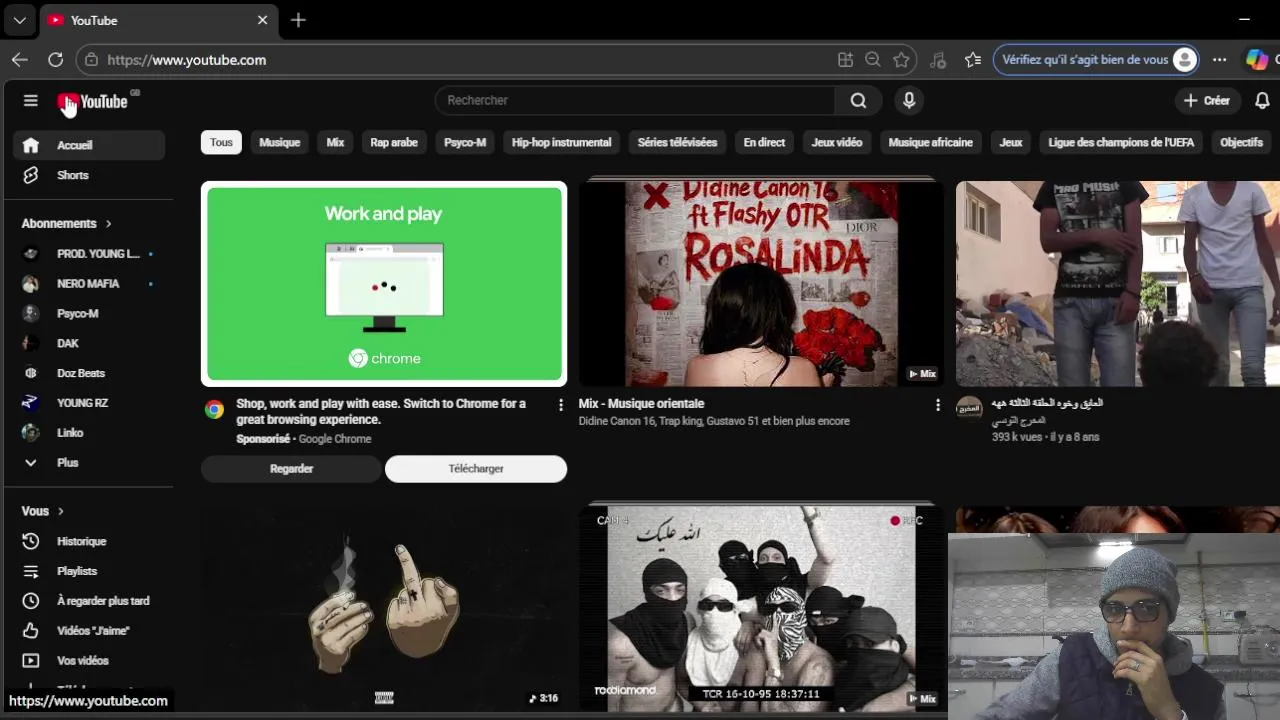
Task: Open browser tab search dropdown
Action: 19,20
